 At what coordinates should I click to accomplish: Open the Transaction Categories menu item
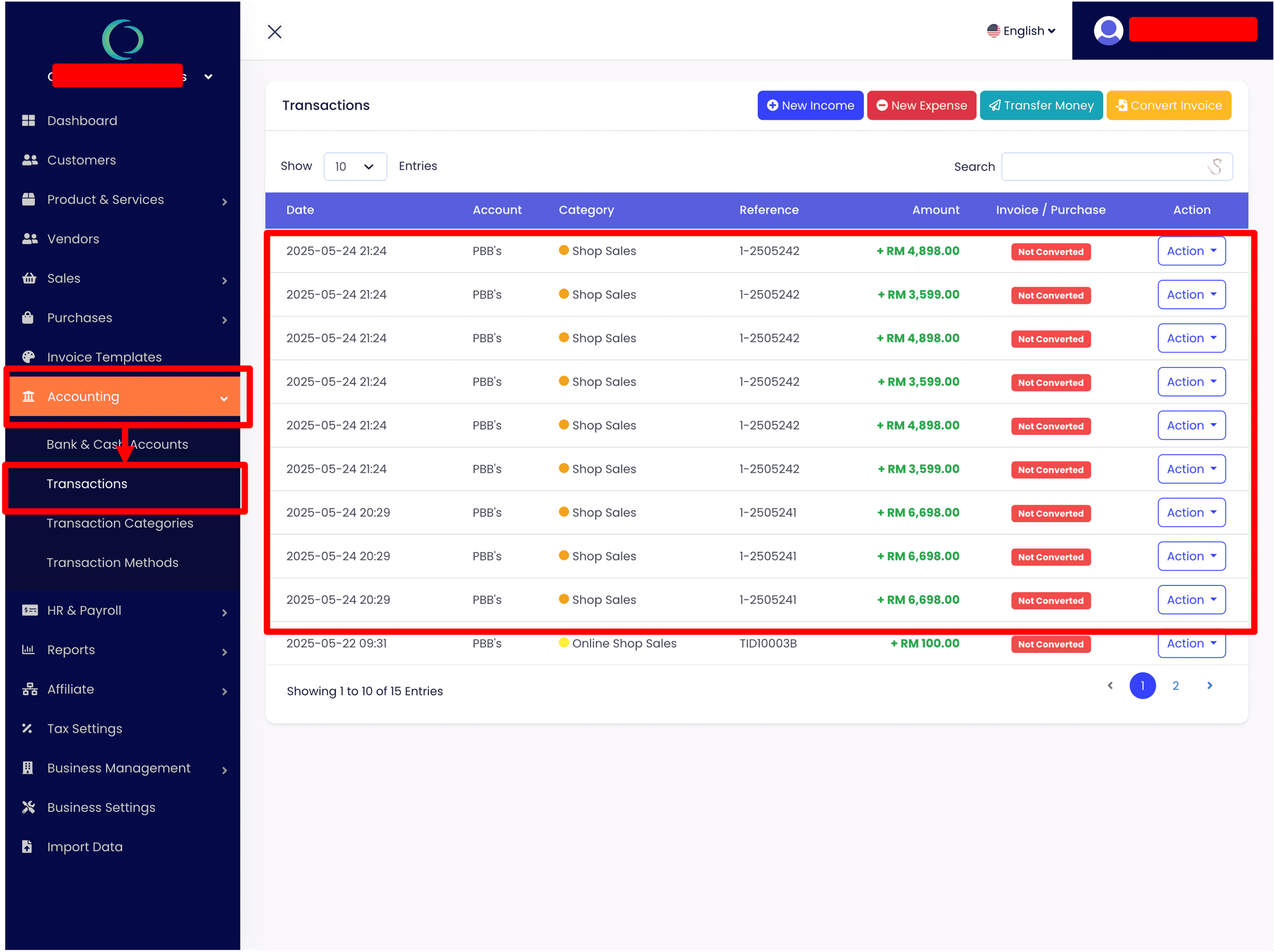point(120,523)
